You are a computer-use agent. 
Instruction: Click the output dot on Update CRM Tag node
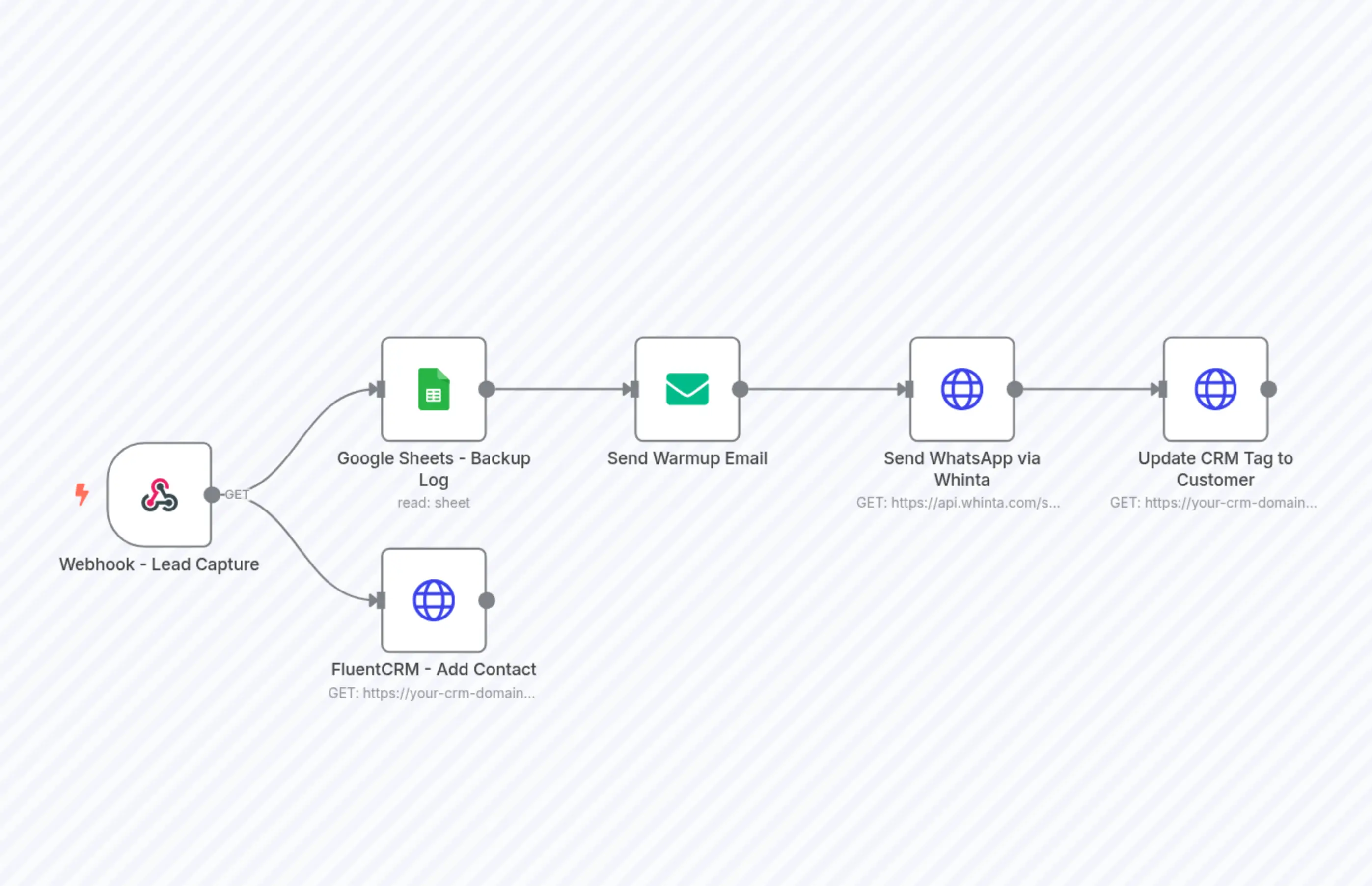pos(1268,389)
